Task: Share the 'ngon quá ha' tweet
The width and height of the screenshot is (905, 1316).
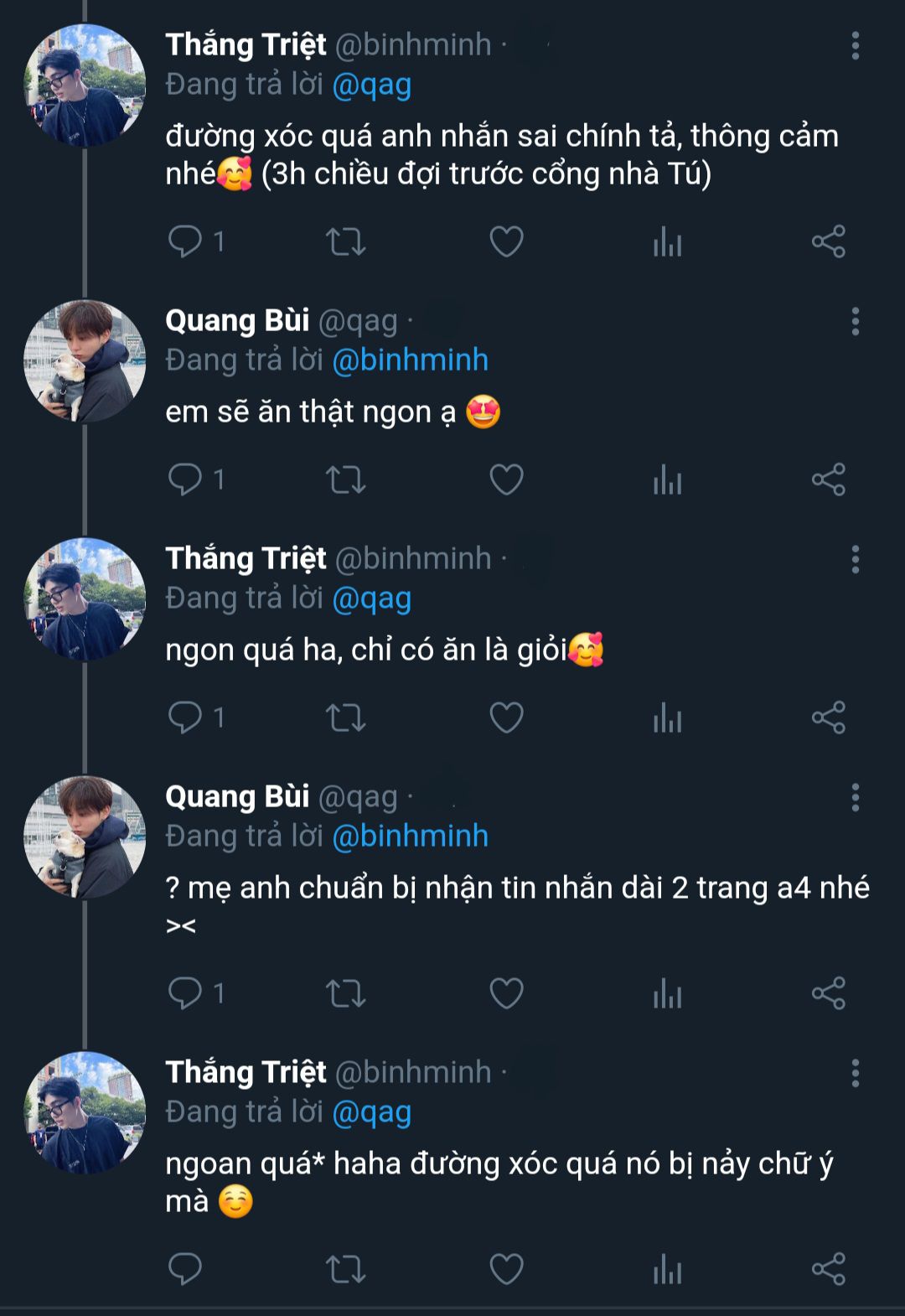Action: click(828, 718)
